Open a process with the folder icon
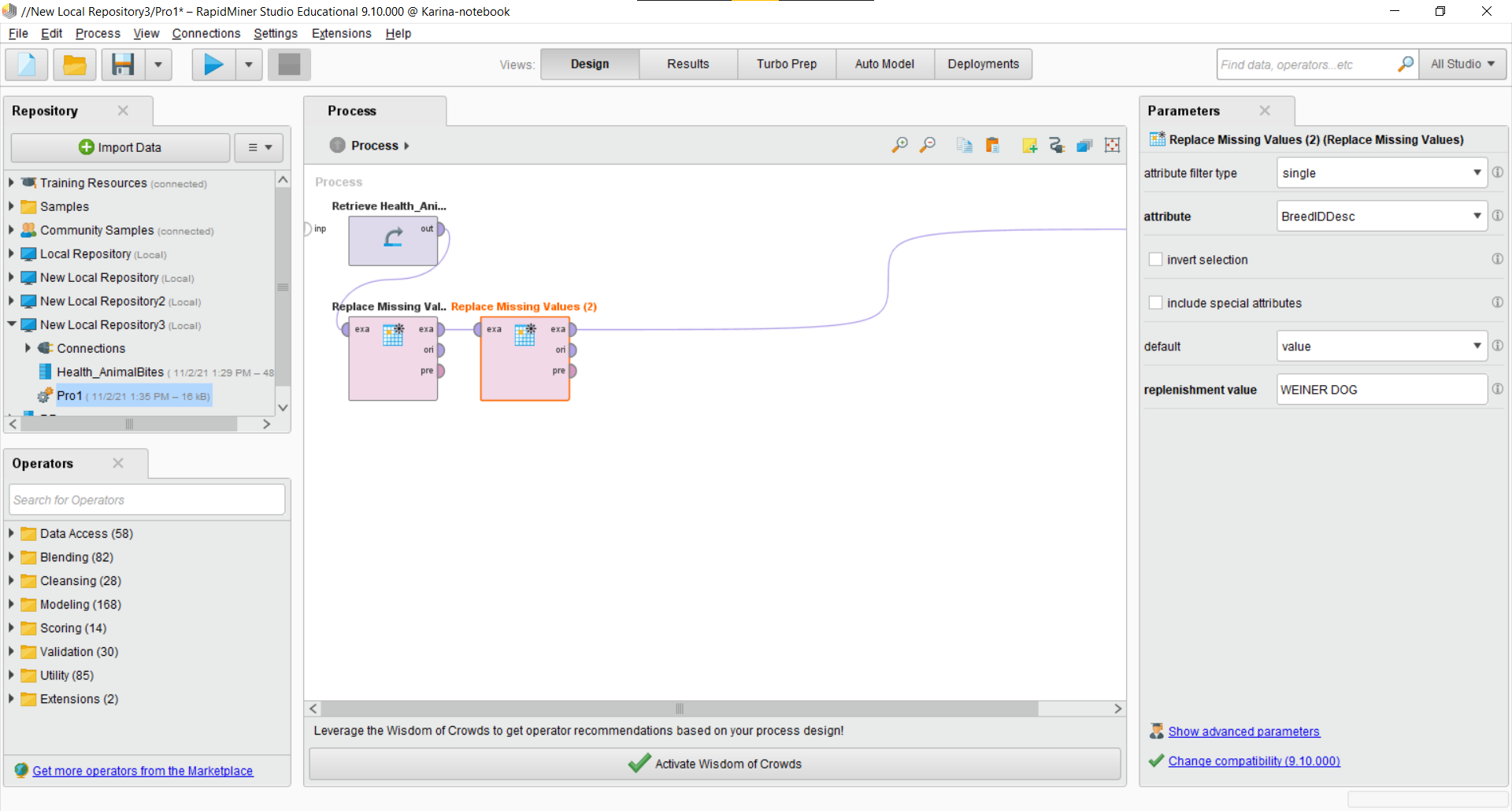Viewport: 1512px width, 811px height. tap(75, 65)
